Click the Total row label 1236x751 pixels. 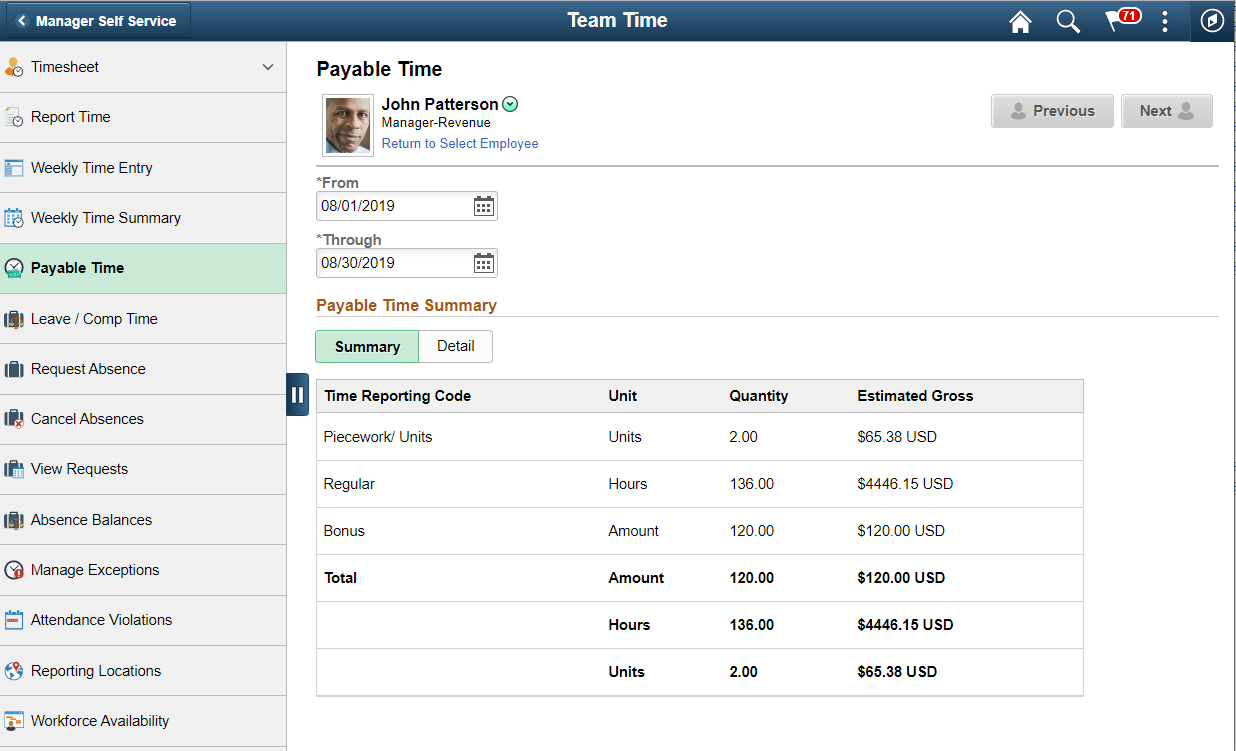(x=340, y=578)
